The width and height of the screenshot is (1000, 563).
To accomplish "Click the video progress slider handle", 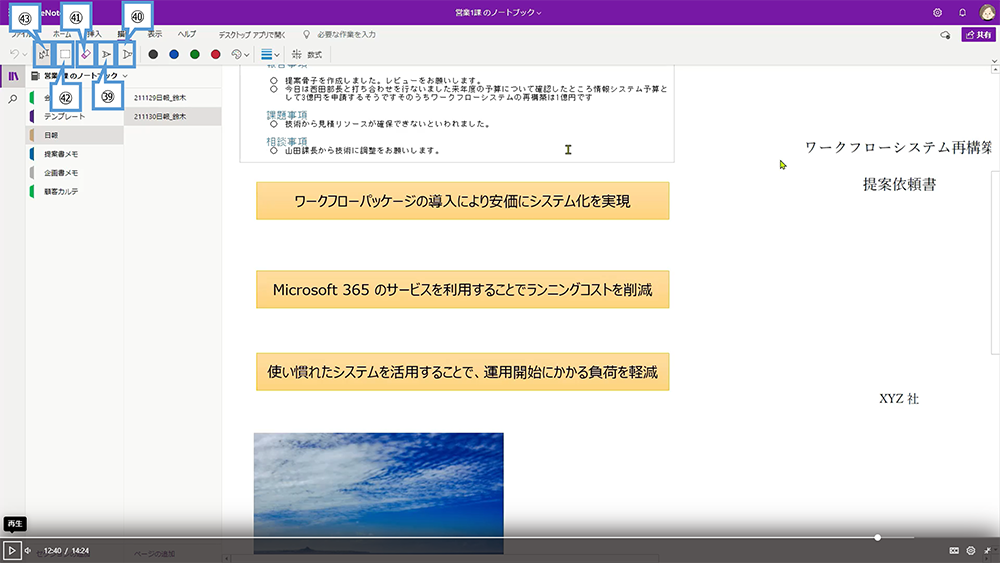I will click(878, 537).
